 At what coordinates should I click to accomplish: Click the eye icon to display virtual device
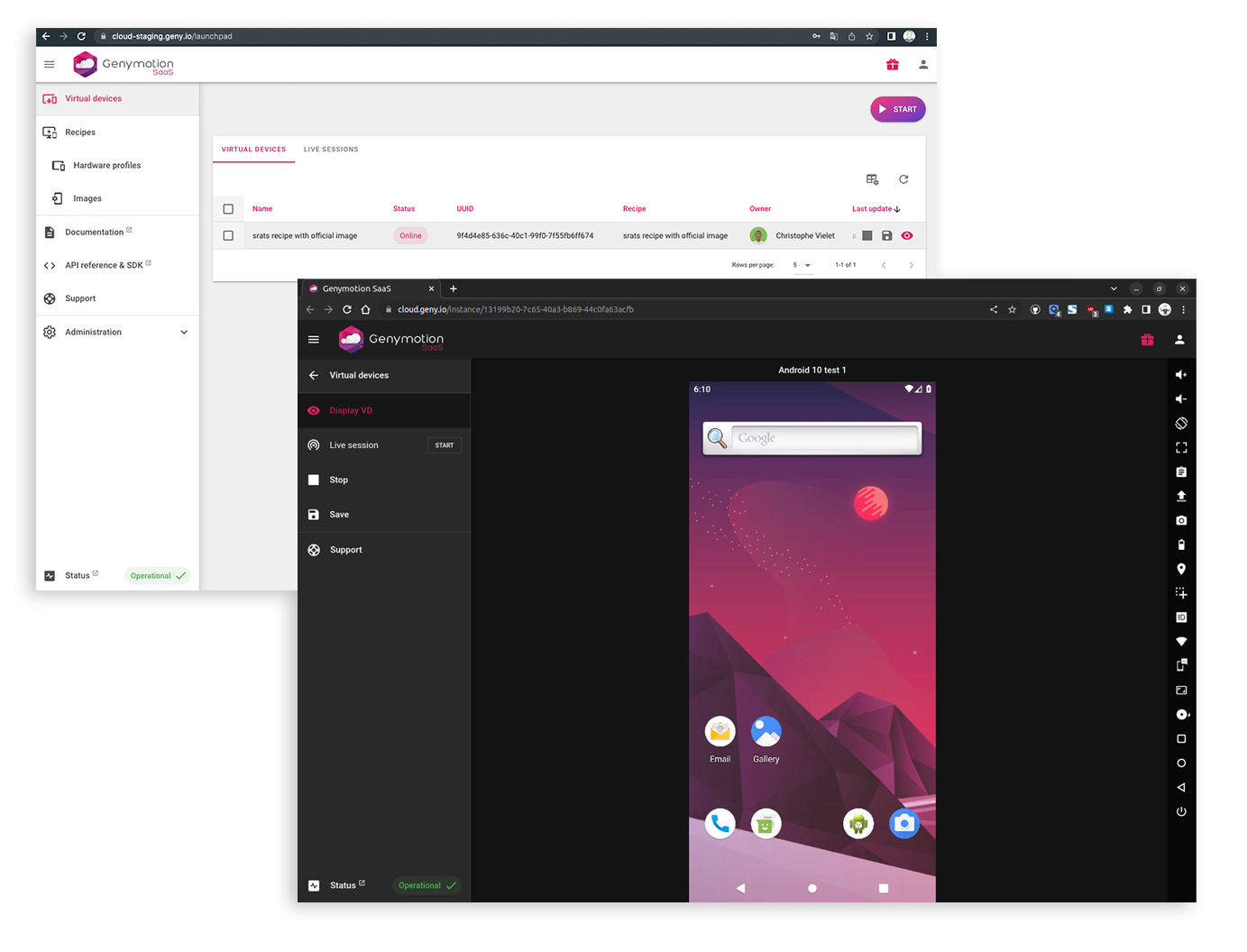(907, 236)
